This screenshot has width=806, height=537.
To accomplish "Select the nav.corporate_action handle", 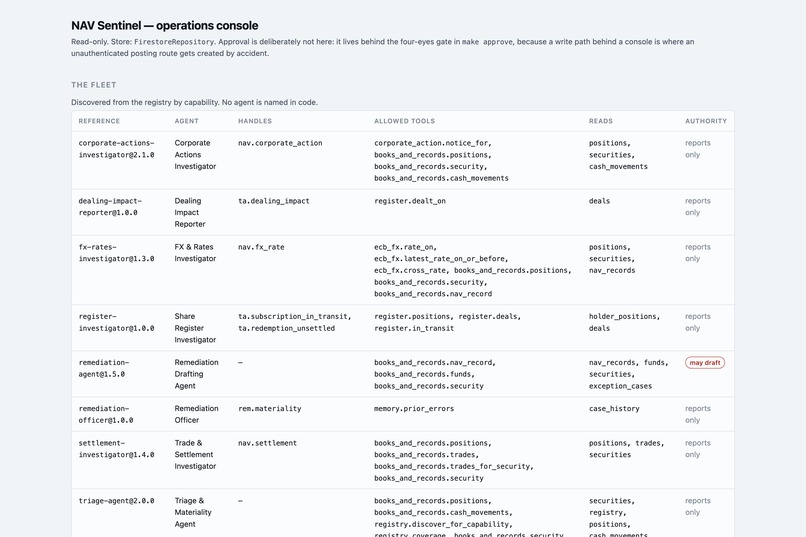I will click(280, 143).
